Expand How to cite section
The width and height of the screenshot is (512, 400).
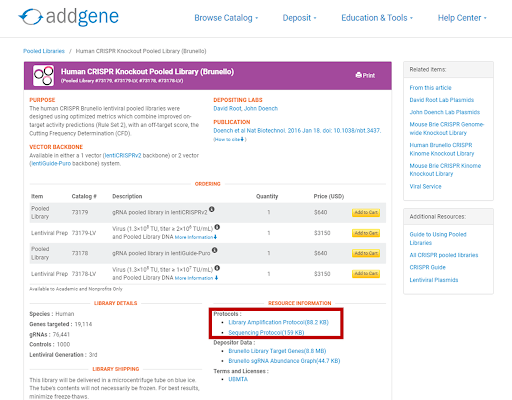click(x=229, y=139)
